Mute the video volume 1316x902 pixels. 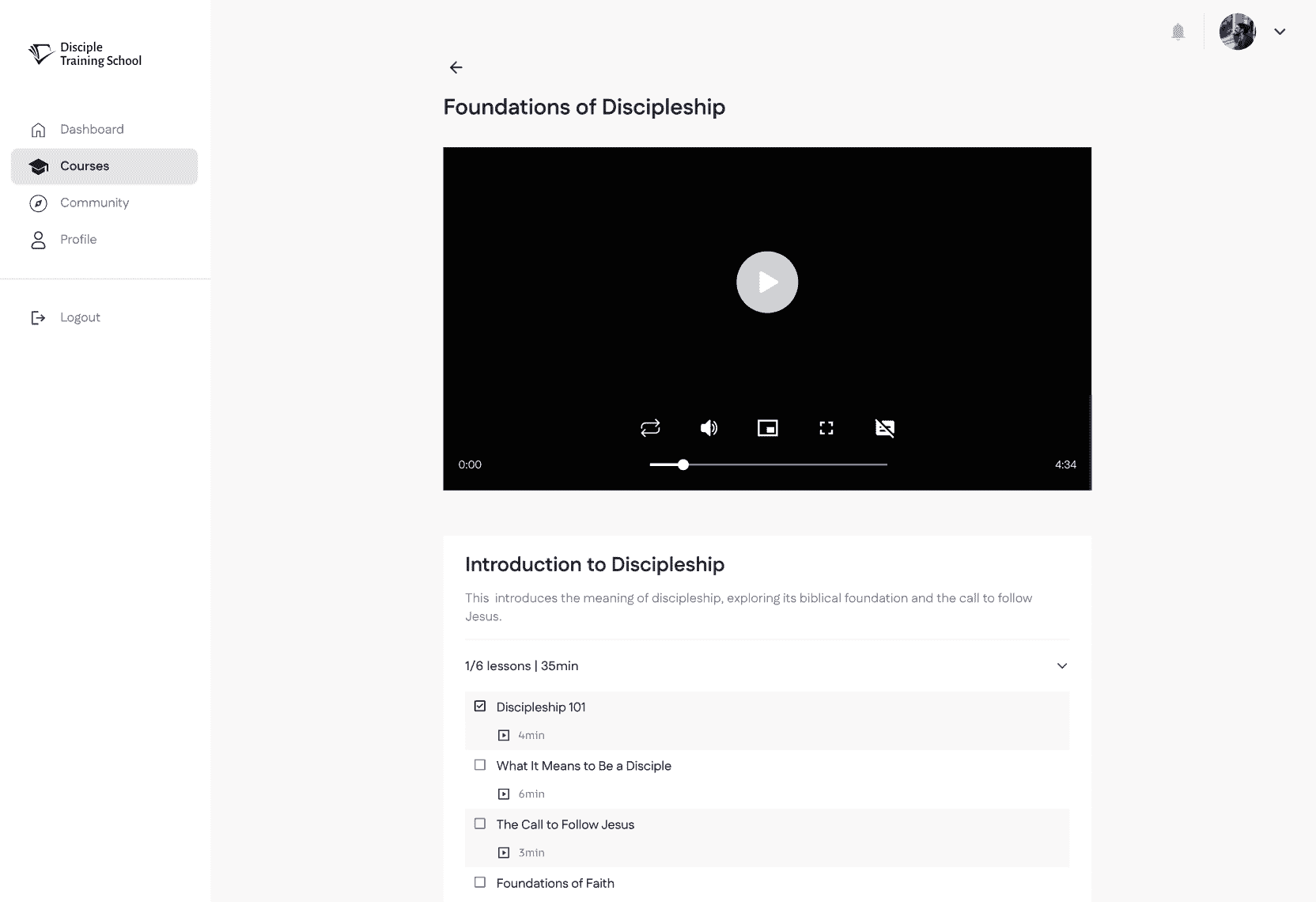pos(709,428)
